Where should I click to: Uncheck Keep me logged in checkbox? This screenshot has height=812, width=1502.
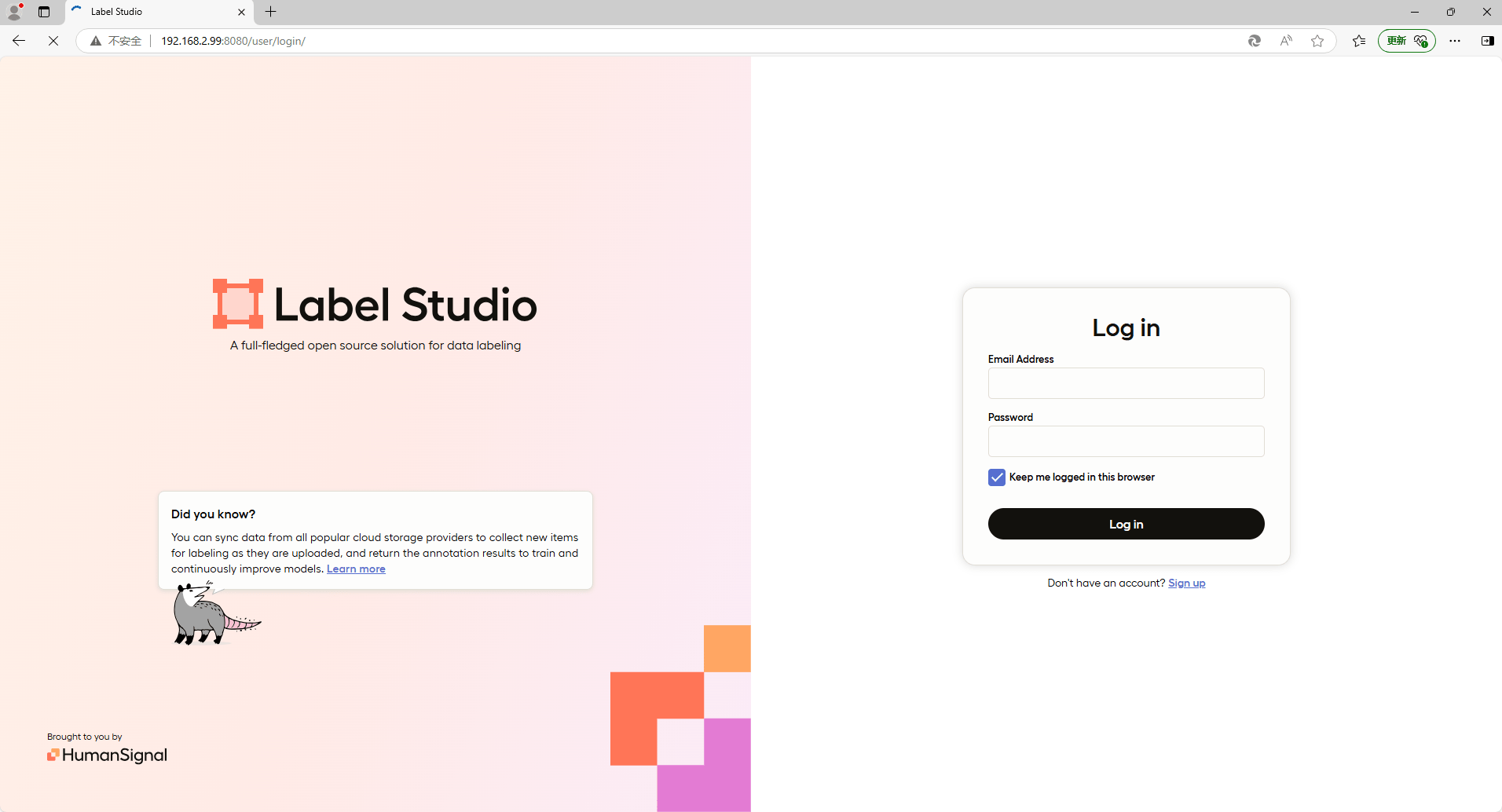[x=997, y=477]
